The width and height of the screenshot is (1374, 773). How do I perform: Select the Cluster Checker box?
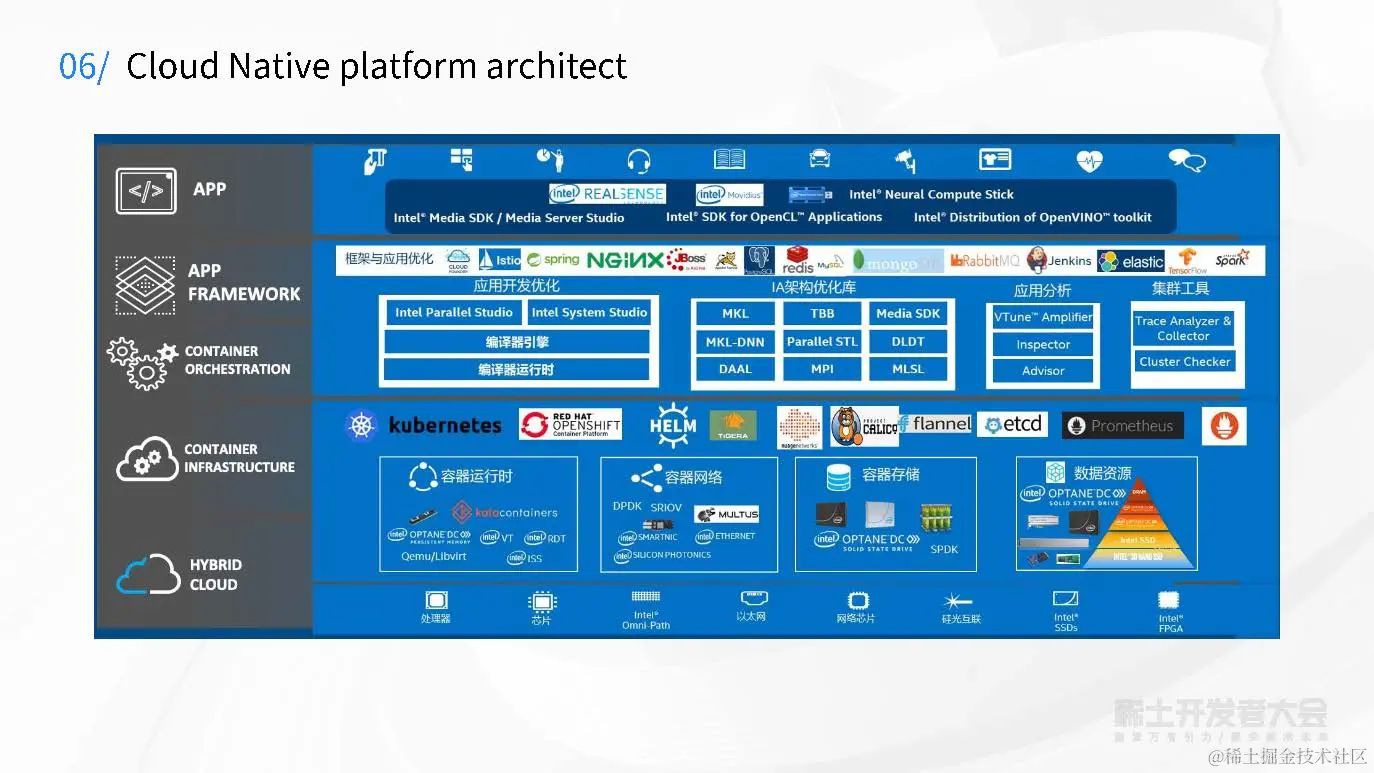pos(1185,362)
